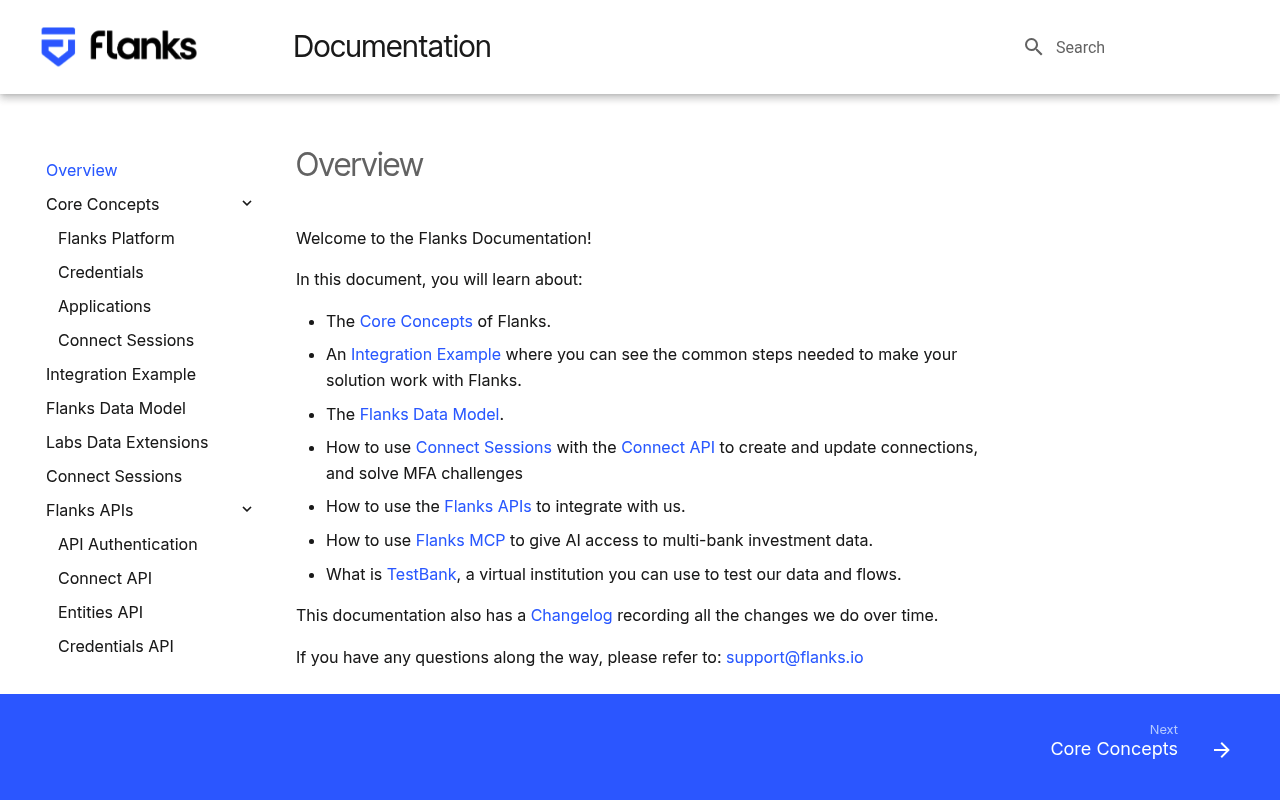Open Labs Data Extensions in sidebar
The image size is (1280, 800).
tap(127, 442)
